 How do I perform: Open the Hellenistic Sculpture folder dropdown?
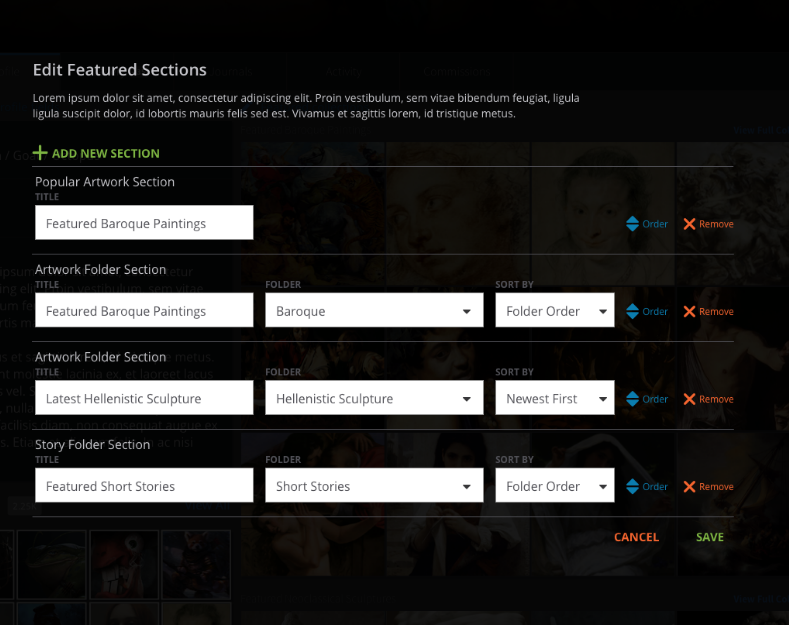coord(374,398)
